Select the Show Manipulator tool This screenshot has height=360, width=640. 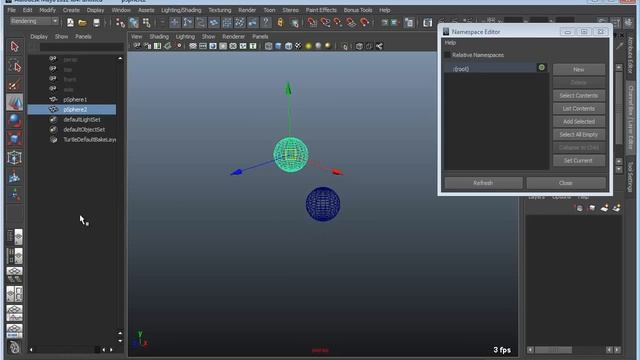point(15,195)
